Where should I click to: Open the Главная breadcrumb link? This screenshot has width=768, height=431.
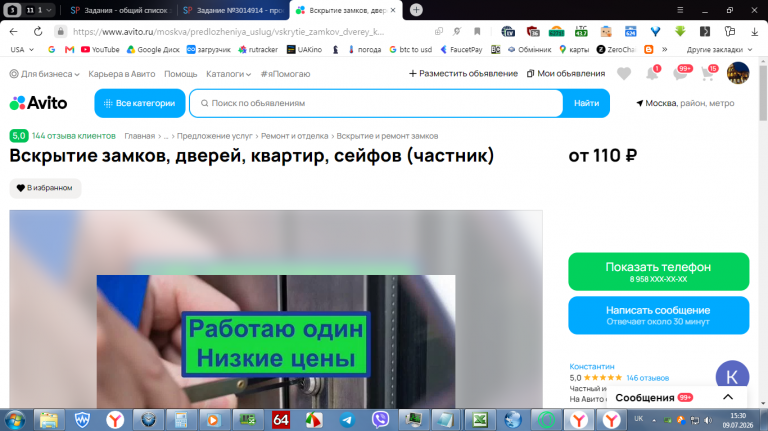click(x=139, y=136)
